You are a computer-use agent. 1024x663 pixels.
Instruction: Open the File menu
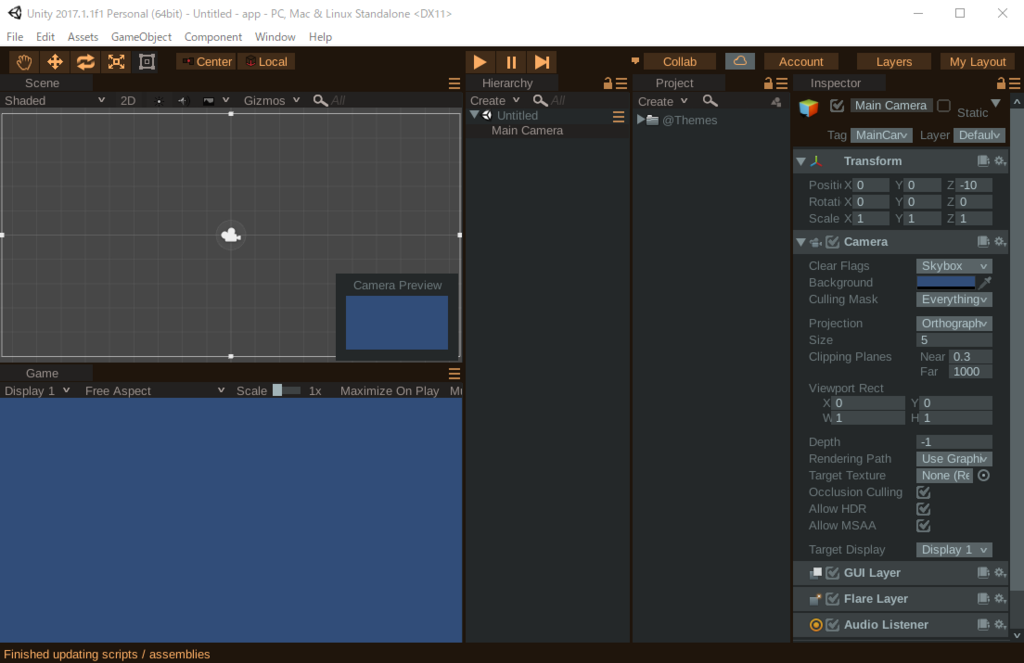pos(14,37)
